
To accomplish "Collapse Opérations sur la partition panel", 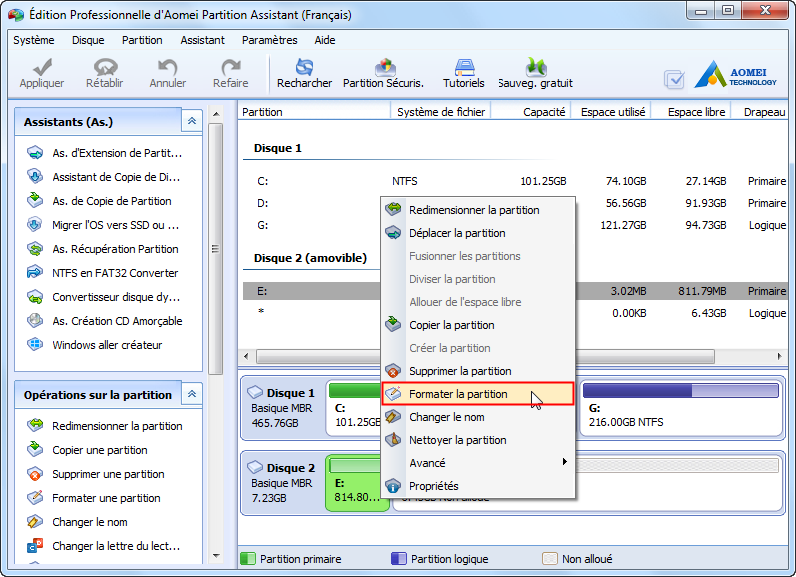I will [192, 394].
